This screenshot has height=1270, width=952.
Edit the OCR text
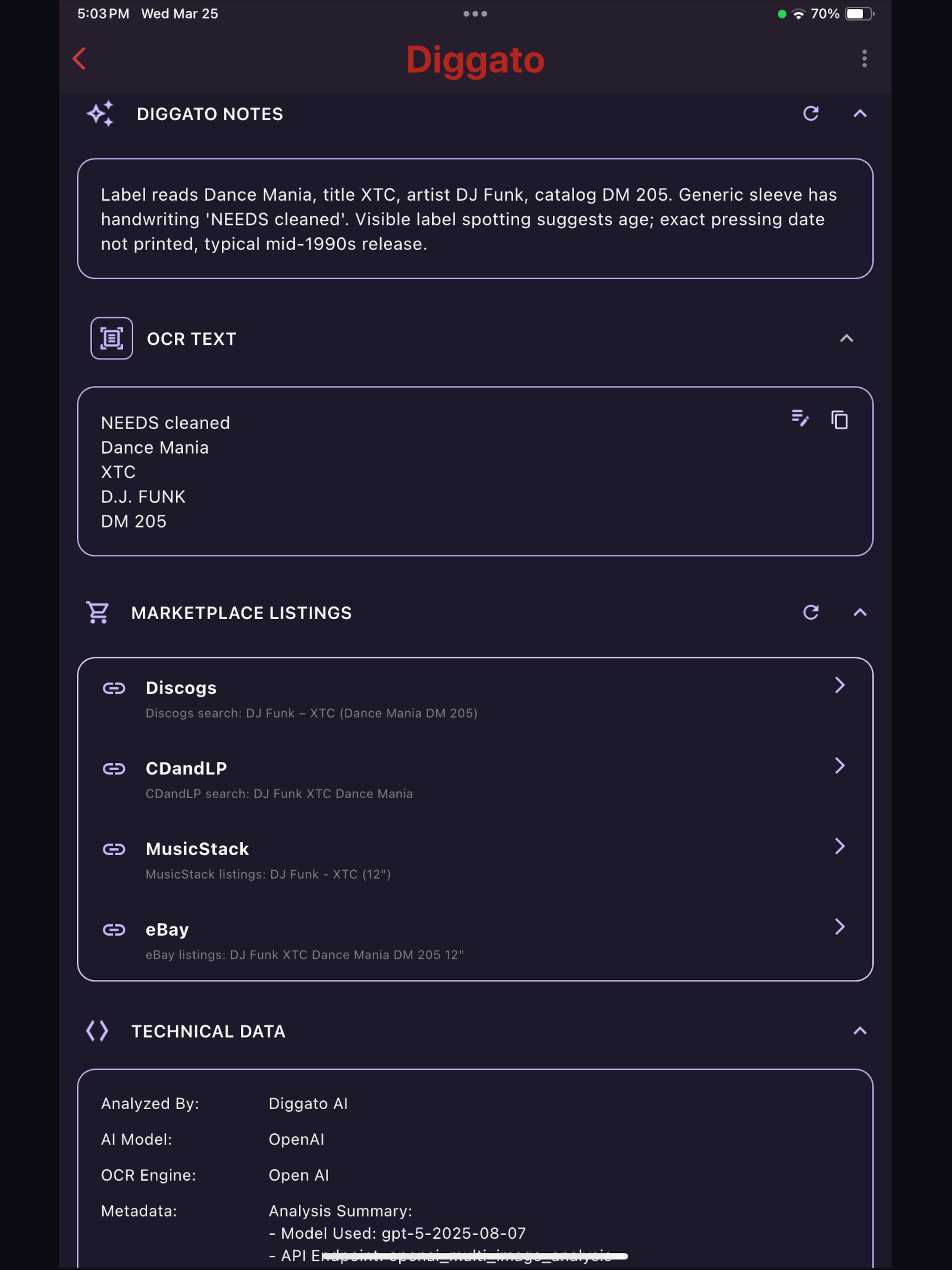click(800, 418)
